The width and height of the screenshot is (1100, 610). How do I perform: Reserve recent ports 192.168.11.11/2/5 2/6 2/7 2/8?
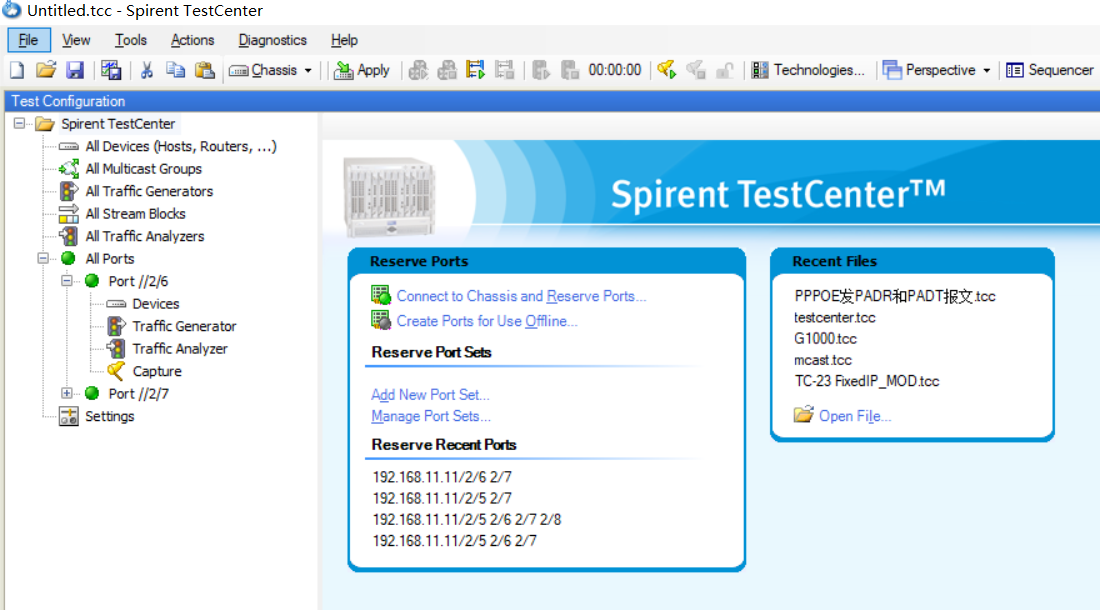467,520
